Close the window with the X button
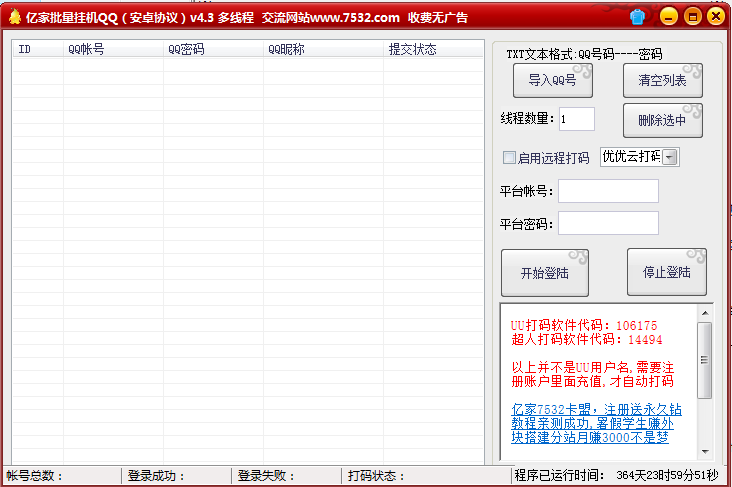This screenshot has width=732, height=487. (x=716, y=16)
